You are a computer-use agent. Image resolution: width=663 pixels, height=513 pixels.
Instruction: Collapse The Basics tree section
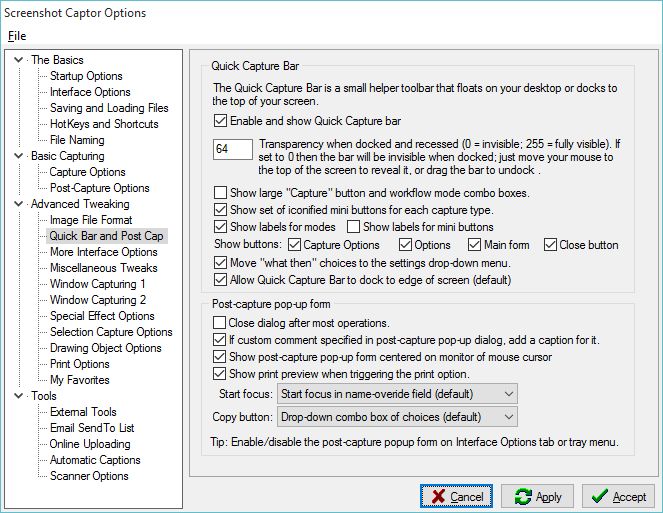[x=19, y=60]
